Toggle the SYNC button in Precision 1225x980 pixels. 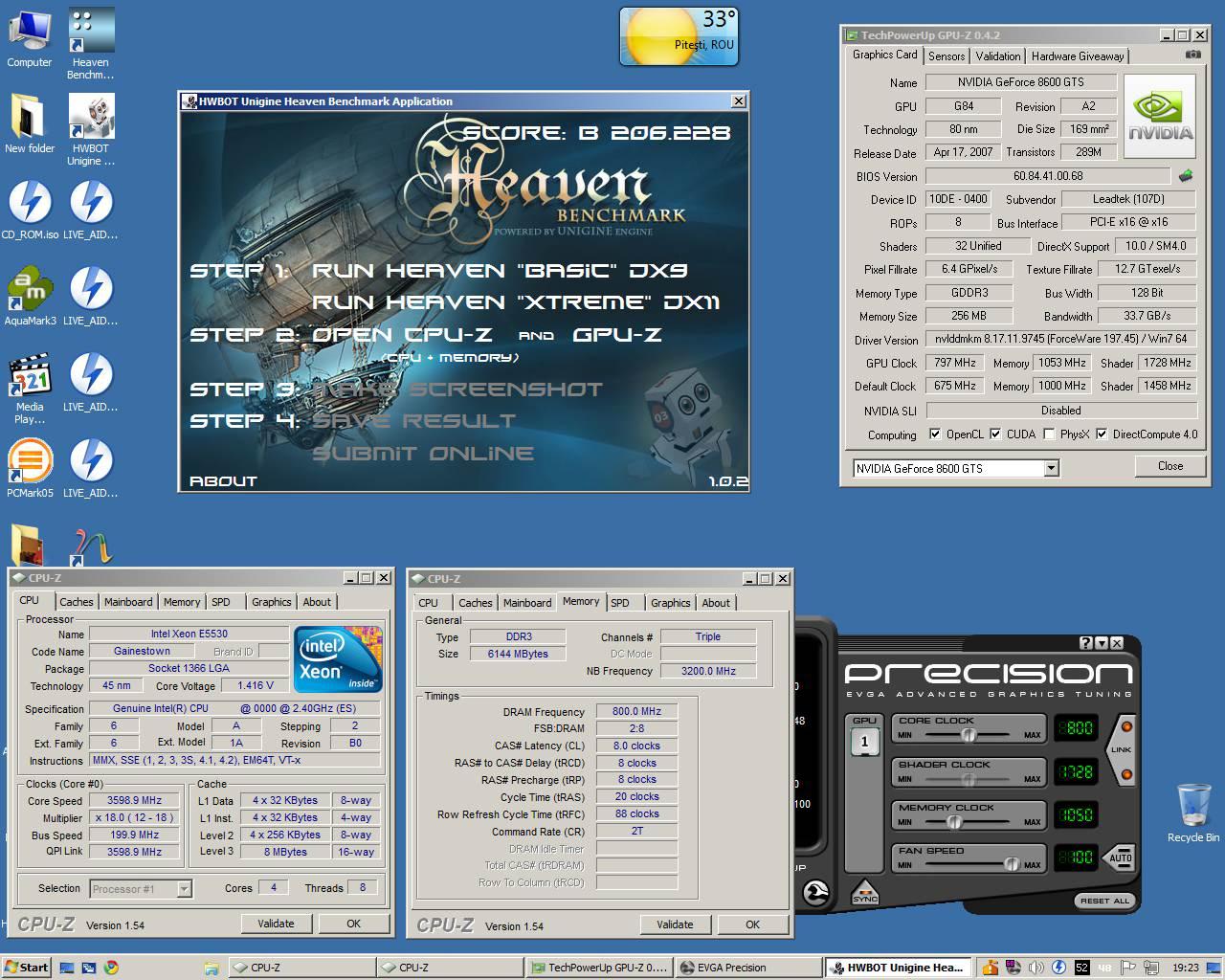[x=865, y=893]
